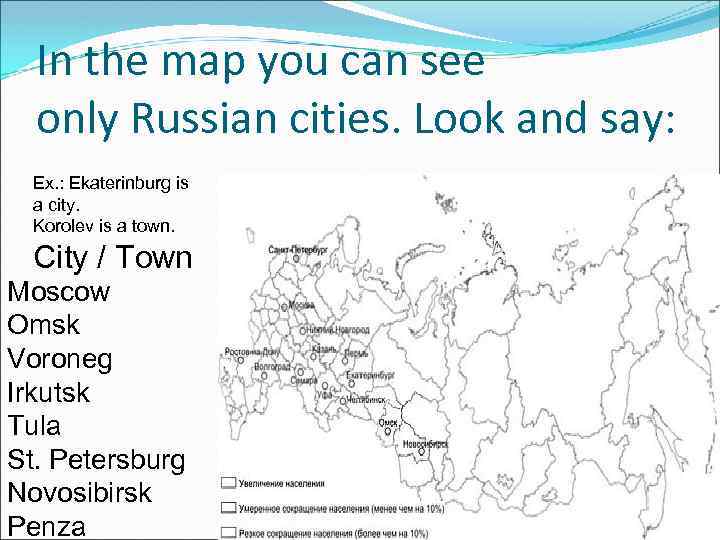Click the word Moscow in the list

(59, 292)
